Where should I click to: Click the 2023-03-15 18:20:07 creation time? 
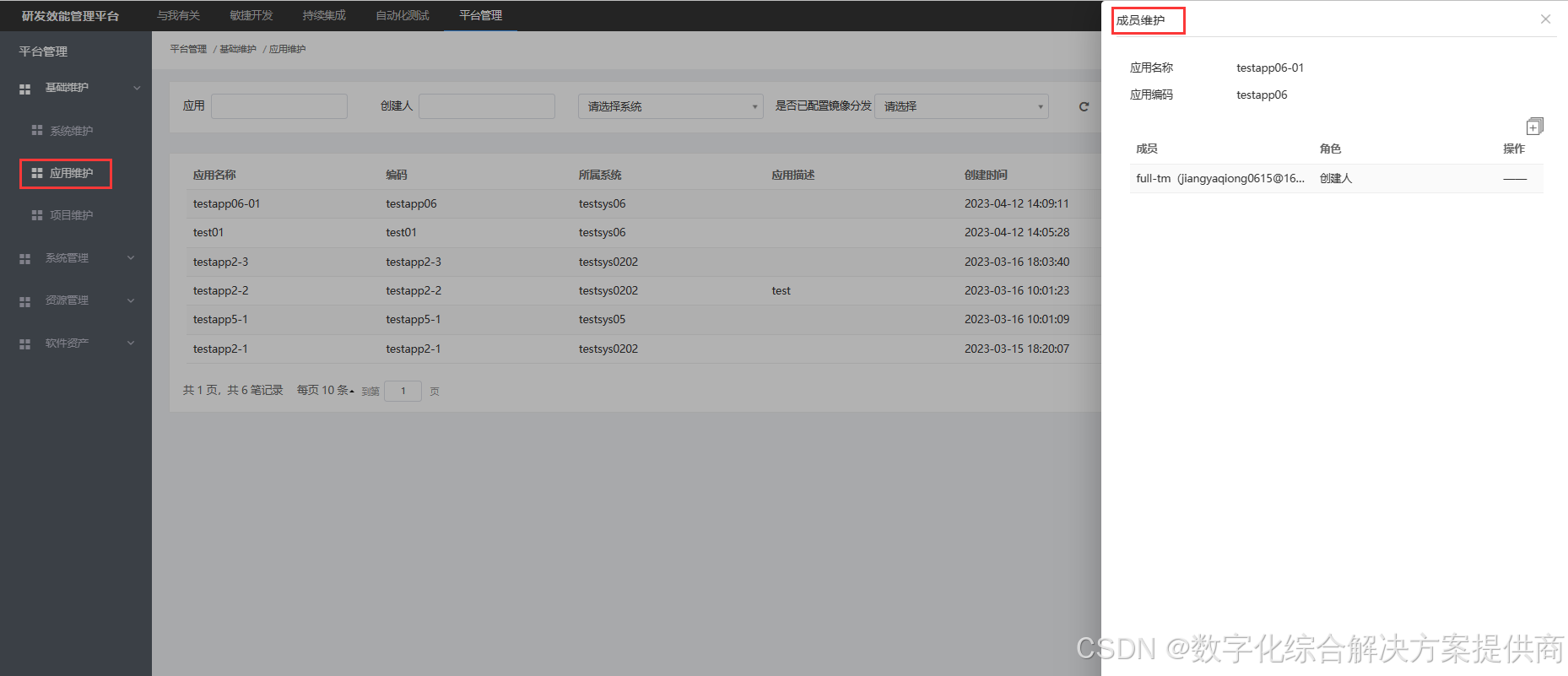coord(1017,349)
